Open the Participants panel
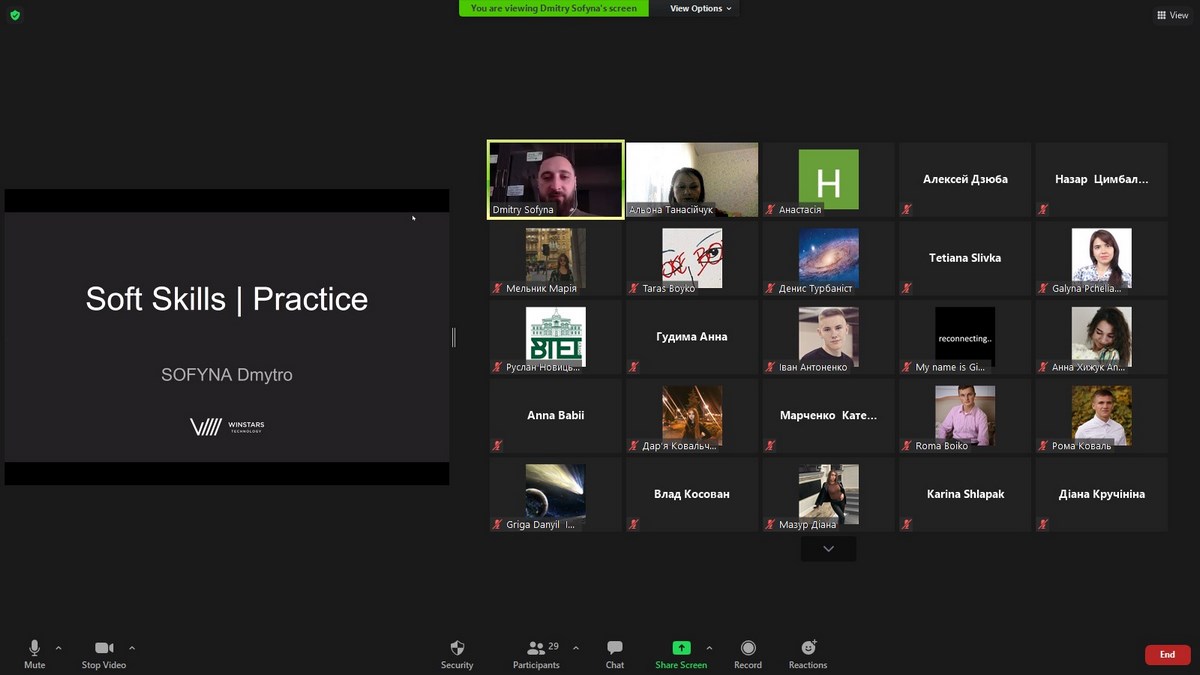Viewport: 1200px width, 675px height. [x=537, y=648]
